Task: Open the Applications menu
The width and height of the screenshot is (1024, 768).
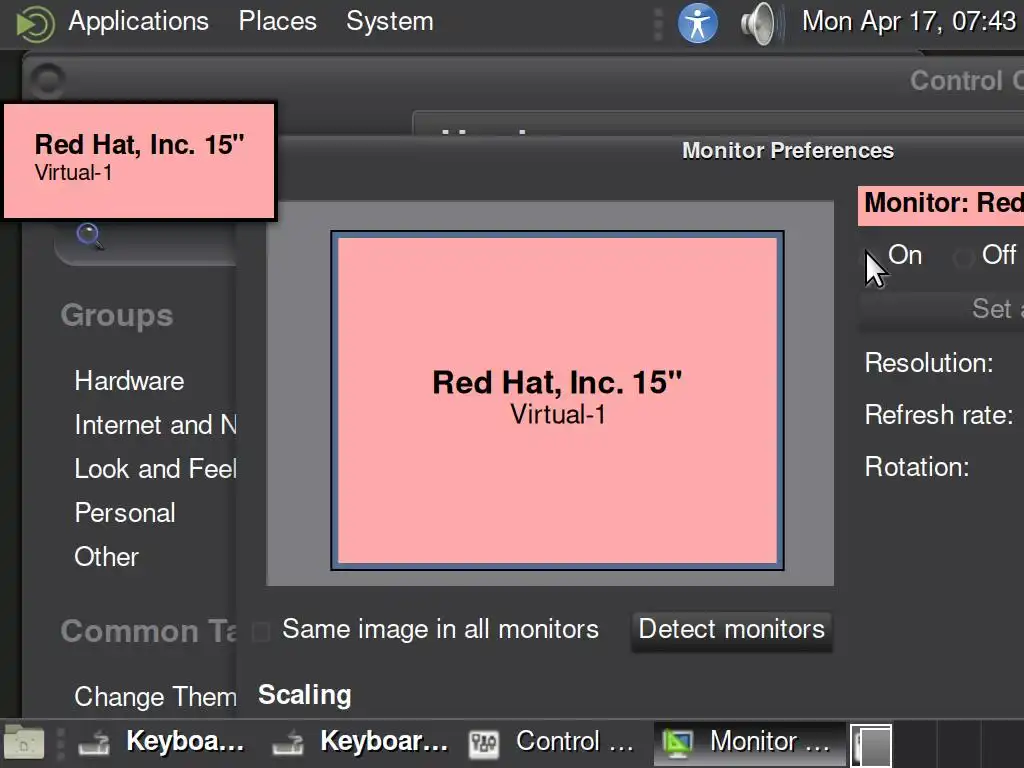Action: coord(138,22)
